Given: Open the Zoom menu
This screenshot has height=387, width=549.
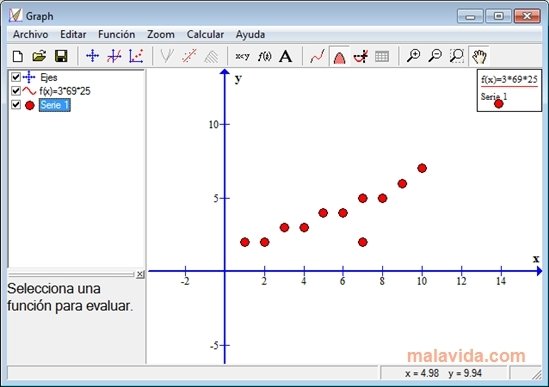Looking at the screenshot, I should point(161,34).
